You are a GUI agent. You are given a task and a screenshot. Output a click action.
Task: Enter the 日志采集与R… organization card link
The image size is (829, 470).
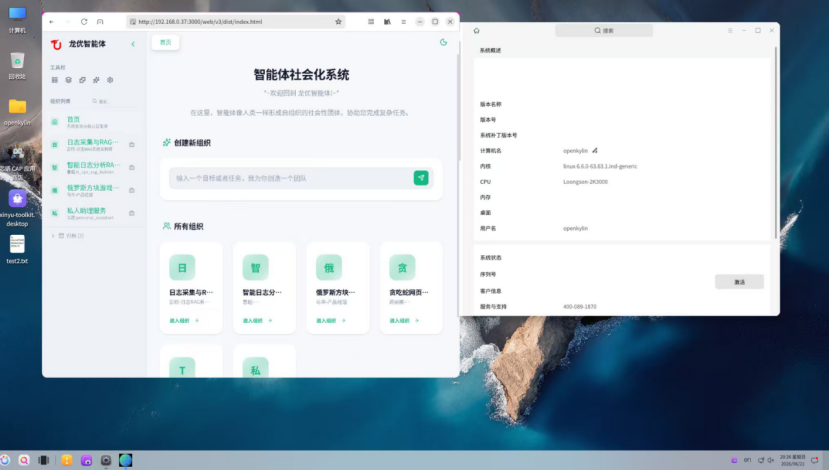pyautogui.click(x=183, y=320)
